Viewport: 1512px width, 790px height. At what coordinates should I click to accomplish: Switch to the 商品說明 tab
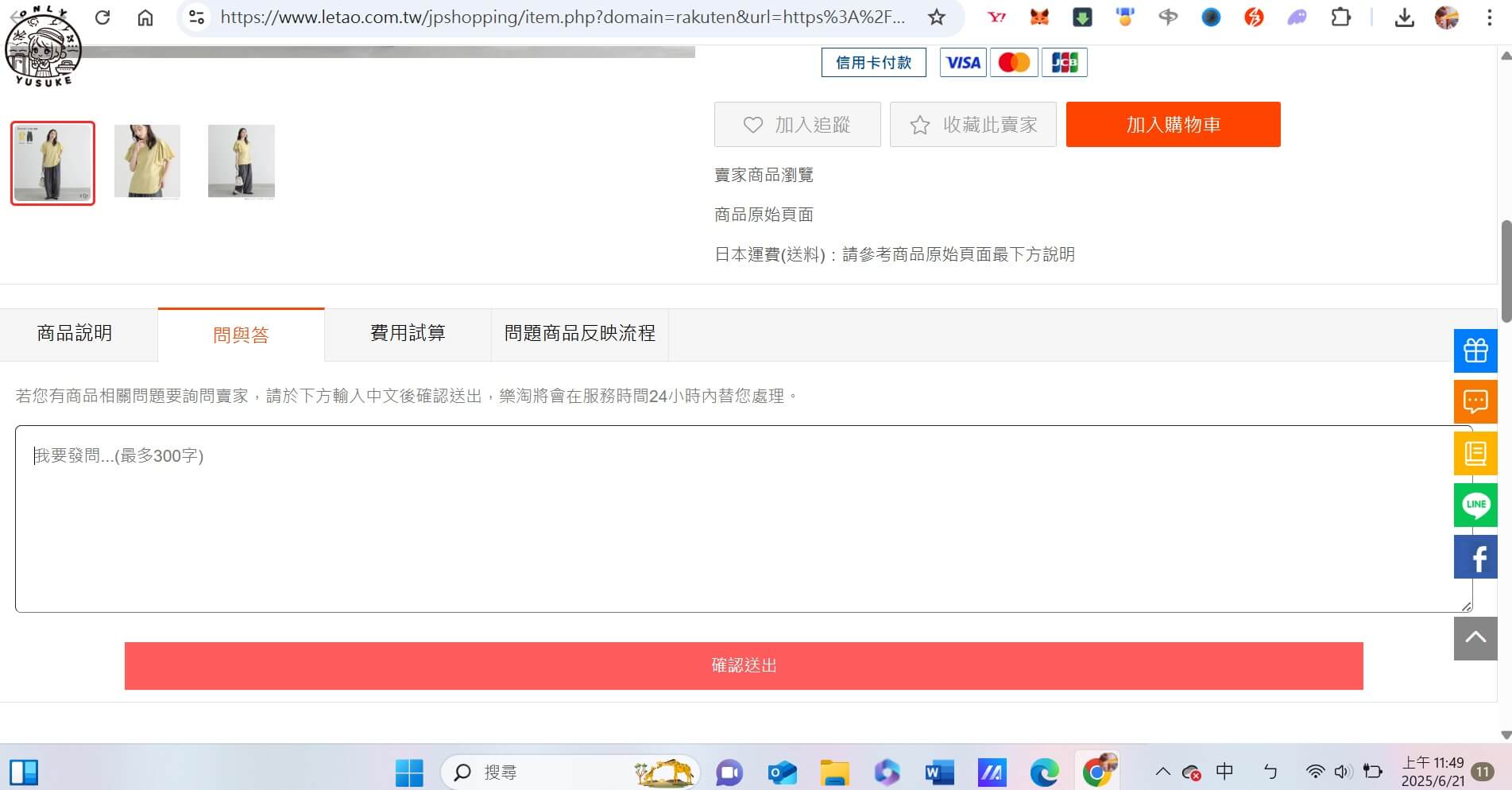(75, 334)
